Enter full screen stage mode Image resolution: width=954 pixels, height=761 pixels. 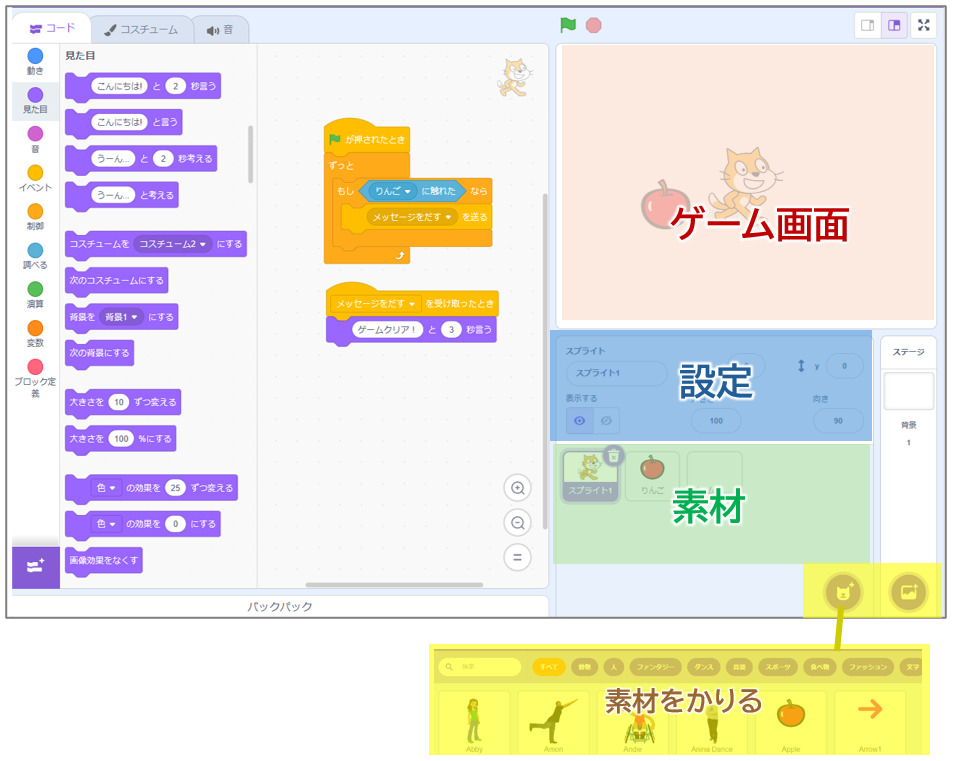tap(924, 26)
